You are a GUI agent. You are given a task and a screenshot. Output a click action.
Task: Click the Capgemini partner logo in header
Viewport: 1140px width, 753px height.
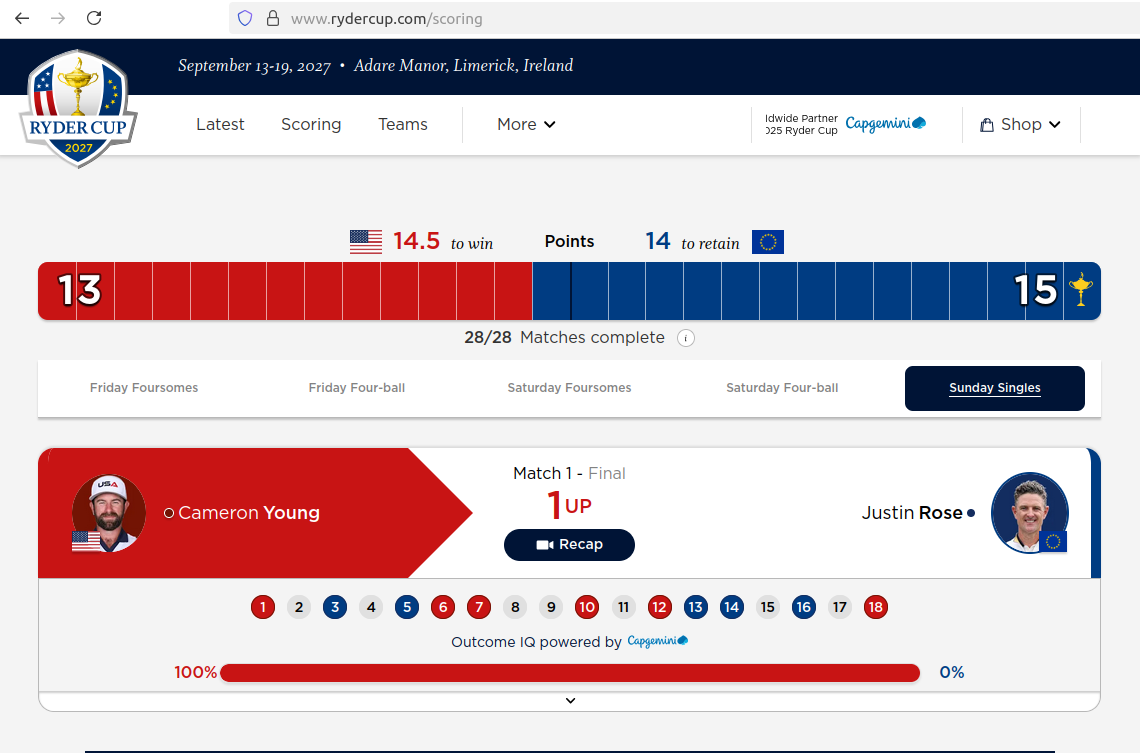pyautogui.click(x=885, y=124)
